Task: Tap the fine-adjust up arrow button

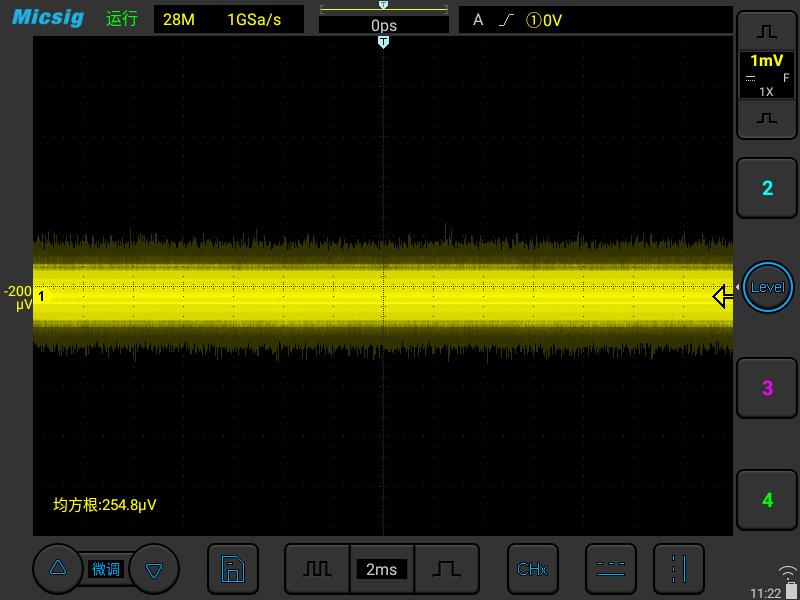Action: pyautogui.click(x=58, y=568)
